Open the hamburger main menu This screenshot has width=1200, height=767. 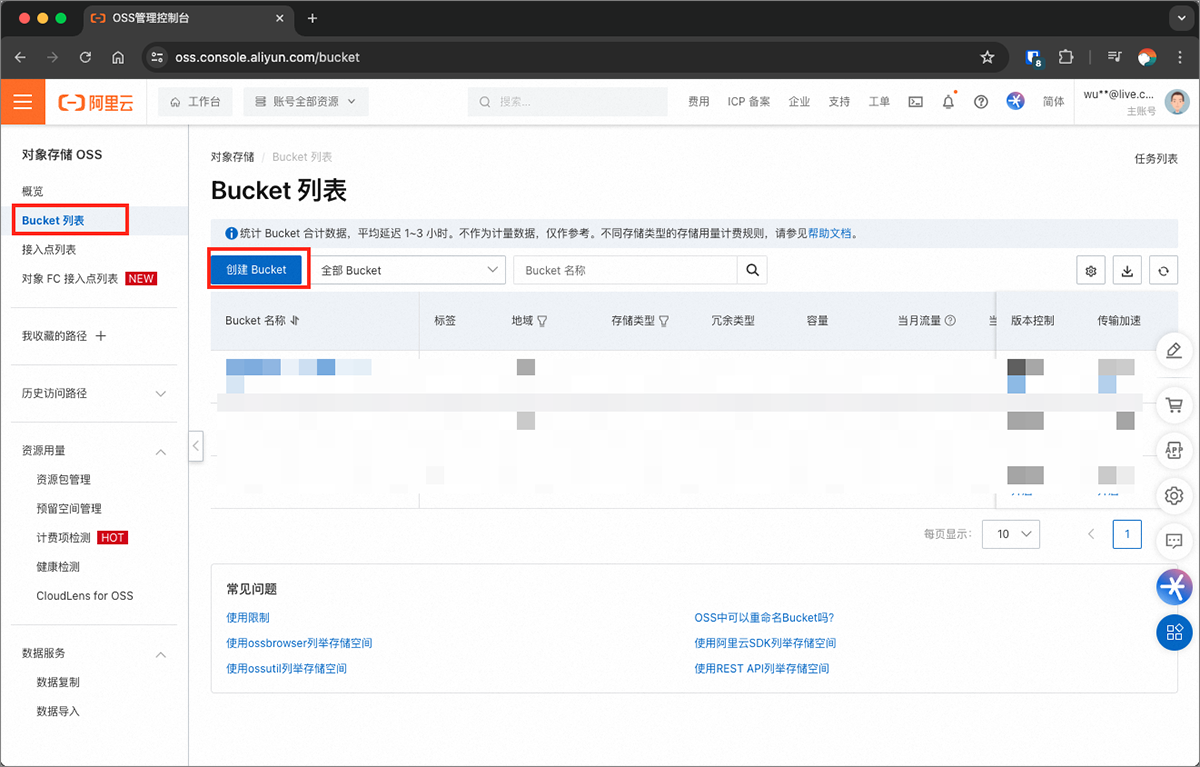pos(23,102)
